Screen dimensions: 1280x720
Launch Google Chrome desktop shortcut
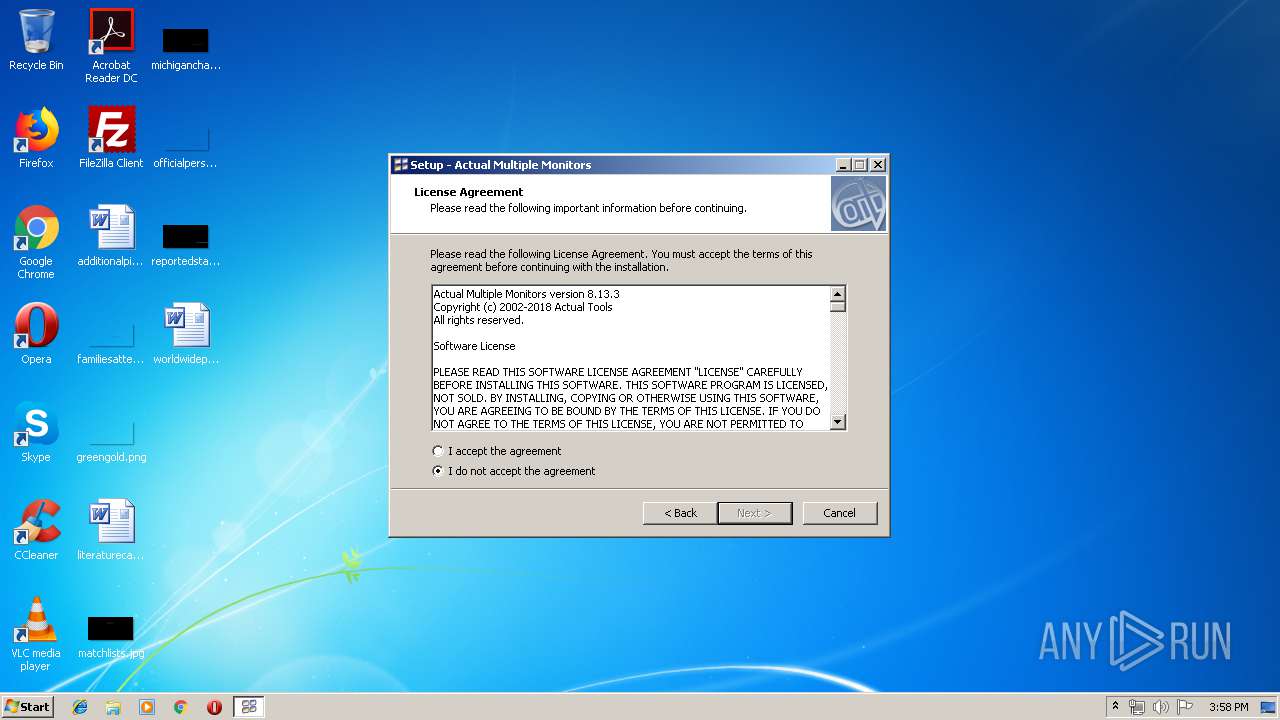[x=36, y=242]
